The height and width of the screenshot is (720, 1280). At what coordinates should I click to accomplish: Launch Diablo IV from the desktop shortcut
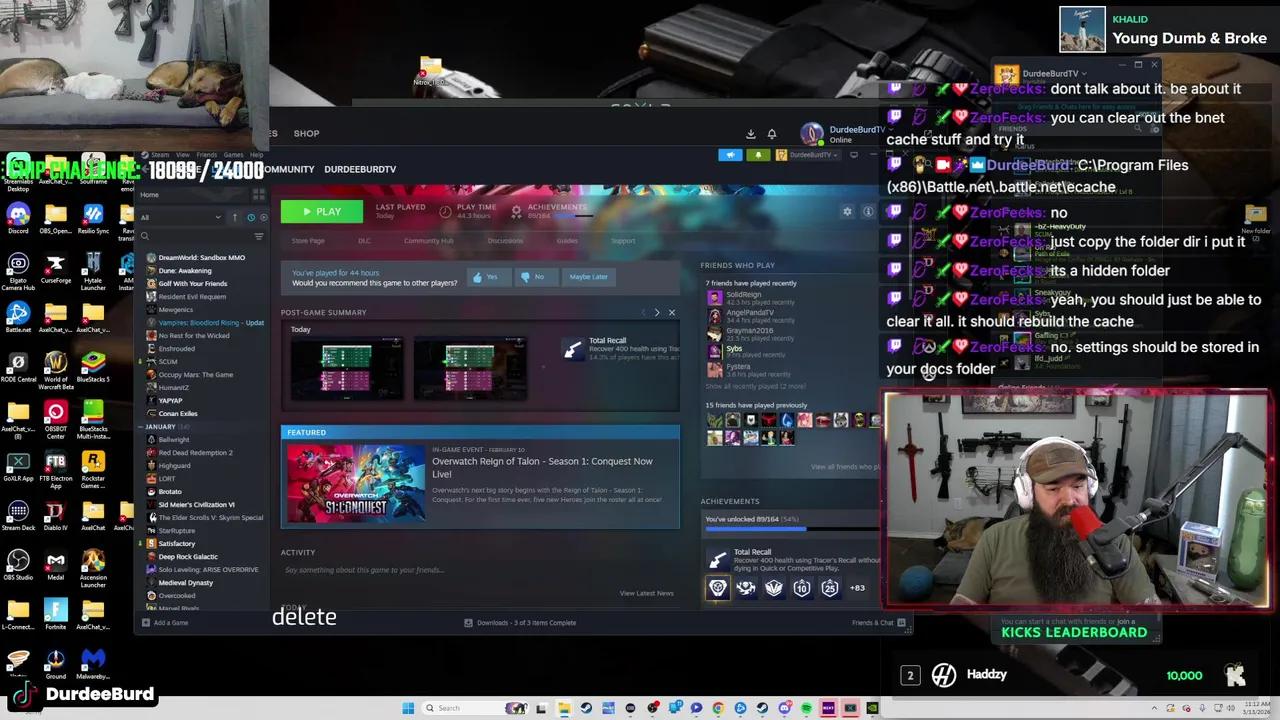tap(55, 510)
